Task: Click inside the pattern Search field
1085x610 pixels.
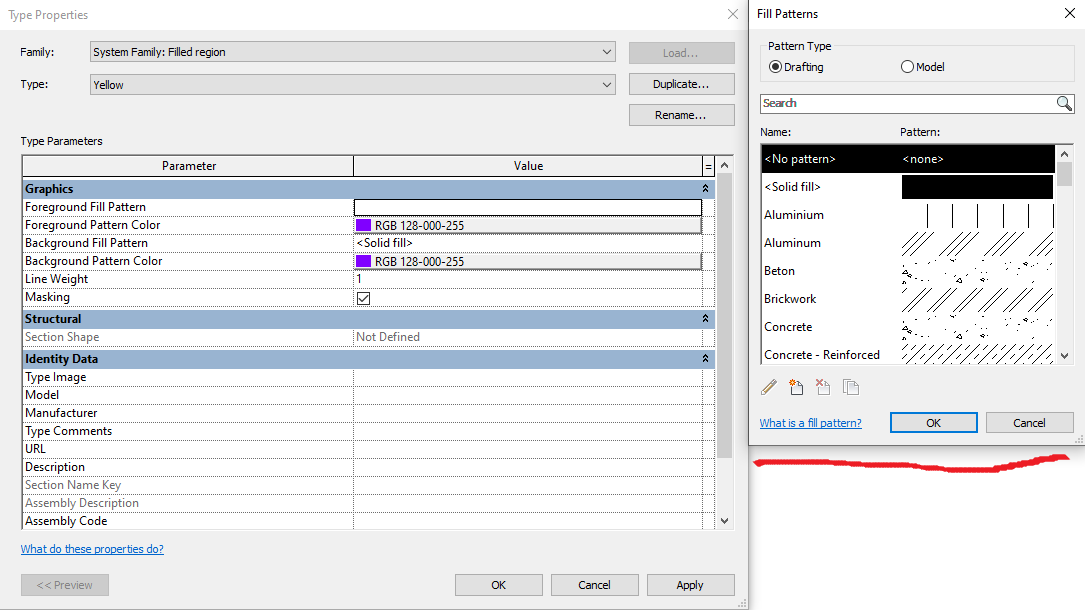Action: [900, 103]
